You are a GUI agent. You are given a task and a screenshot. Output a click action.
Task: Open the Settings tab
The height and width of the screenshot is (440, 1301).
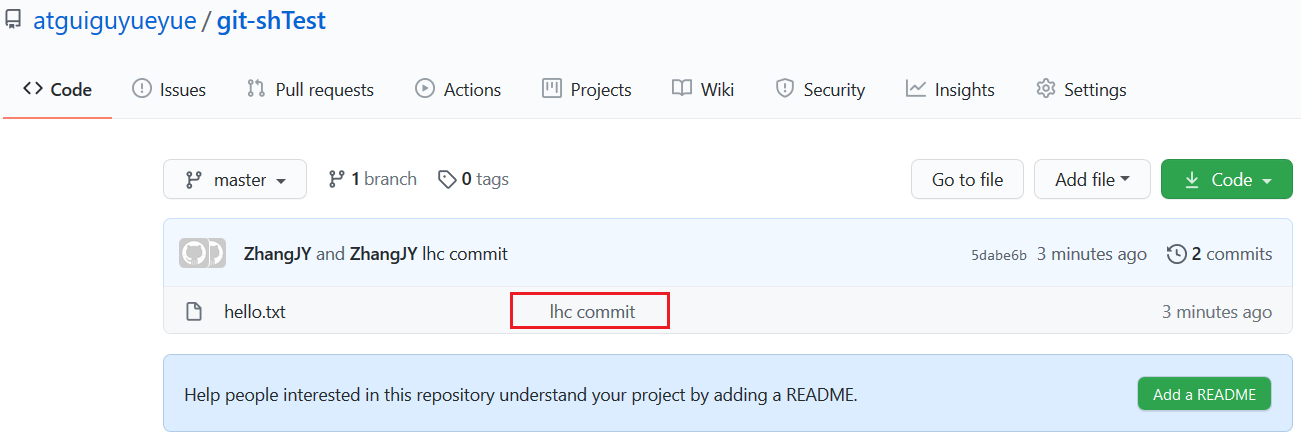(1081, 90)
